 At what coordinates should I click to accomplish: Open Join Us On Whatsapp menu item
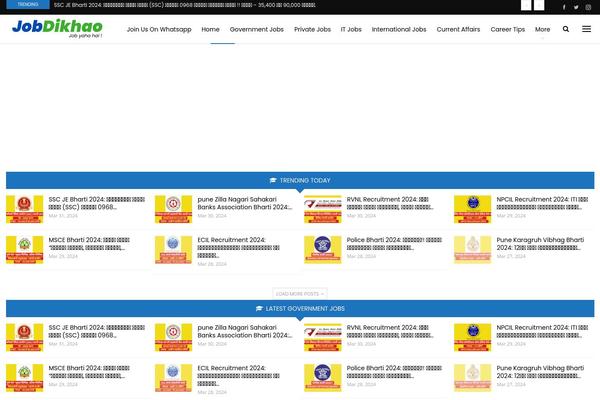159,29
